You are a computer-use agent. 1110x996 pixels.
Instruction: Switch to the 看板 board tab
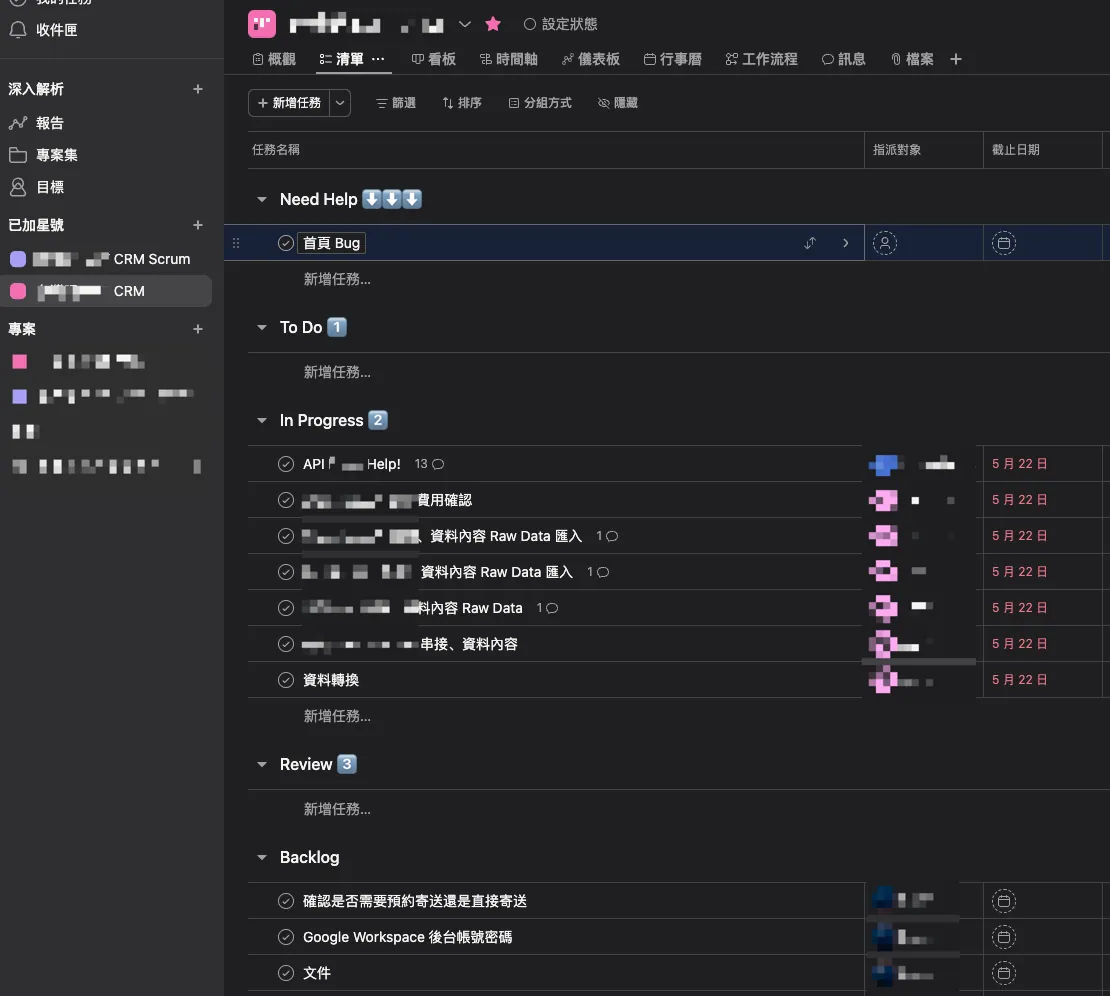tap(434, 59)
